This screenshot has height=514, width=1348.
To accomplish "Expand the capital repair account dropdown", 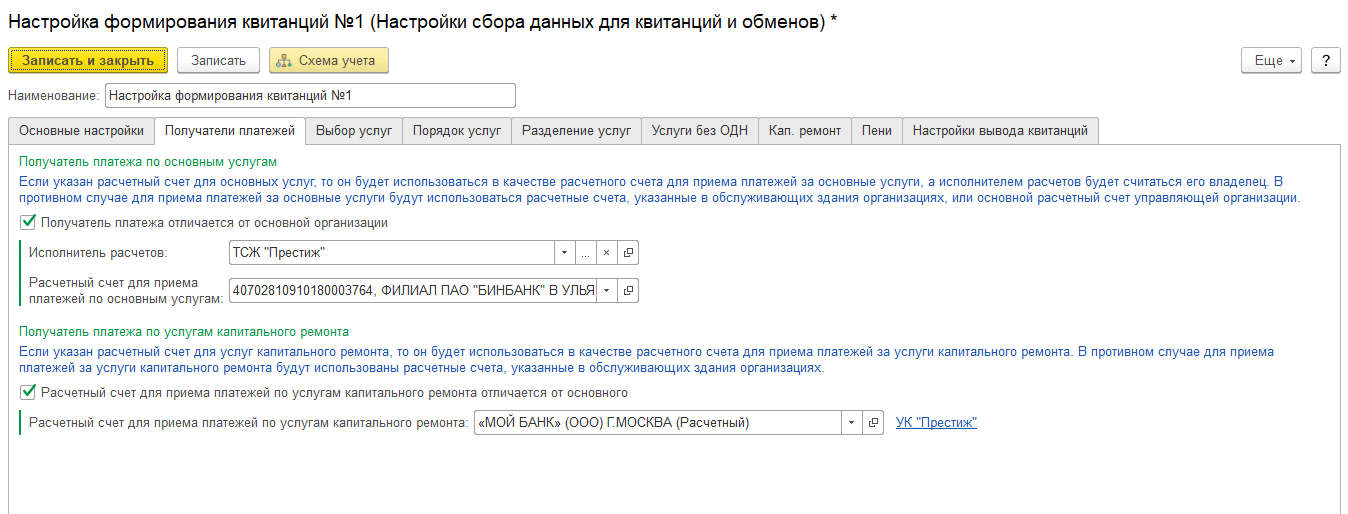I will pyautogui.click(x=851, y=423).
